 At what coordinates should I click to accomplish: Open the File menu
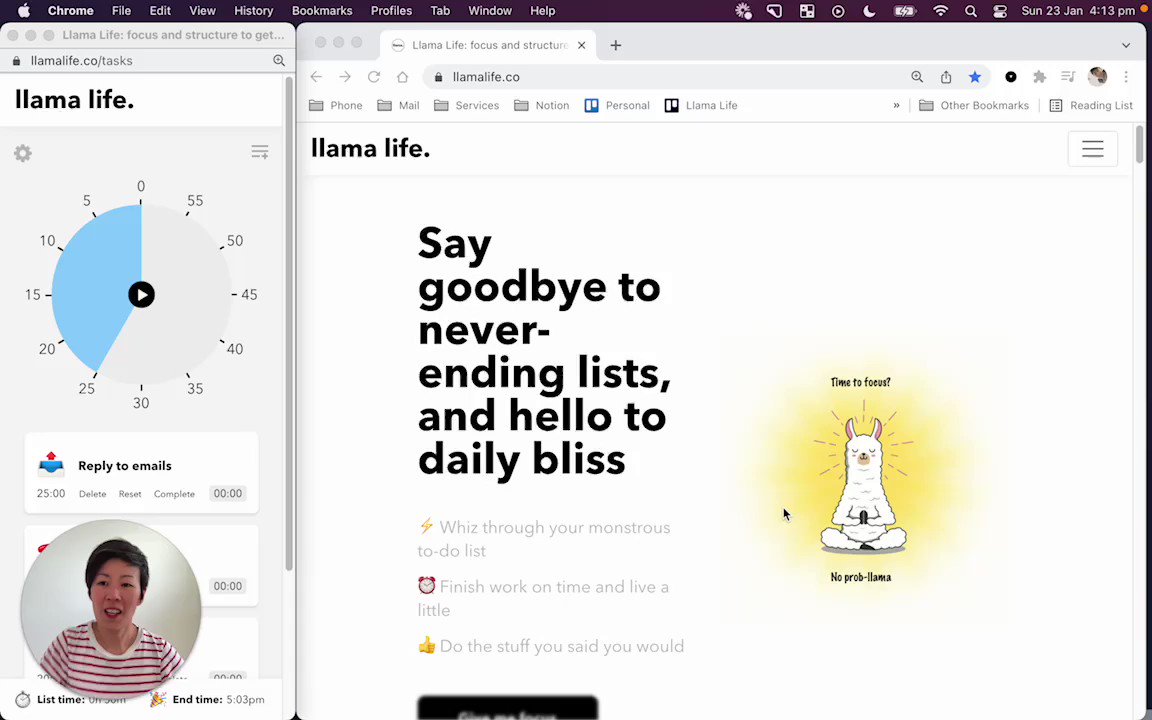[121, 10]
